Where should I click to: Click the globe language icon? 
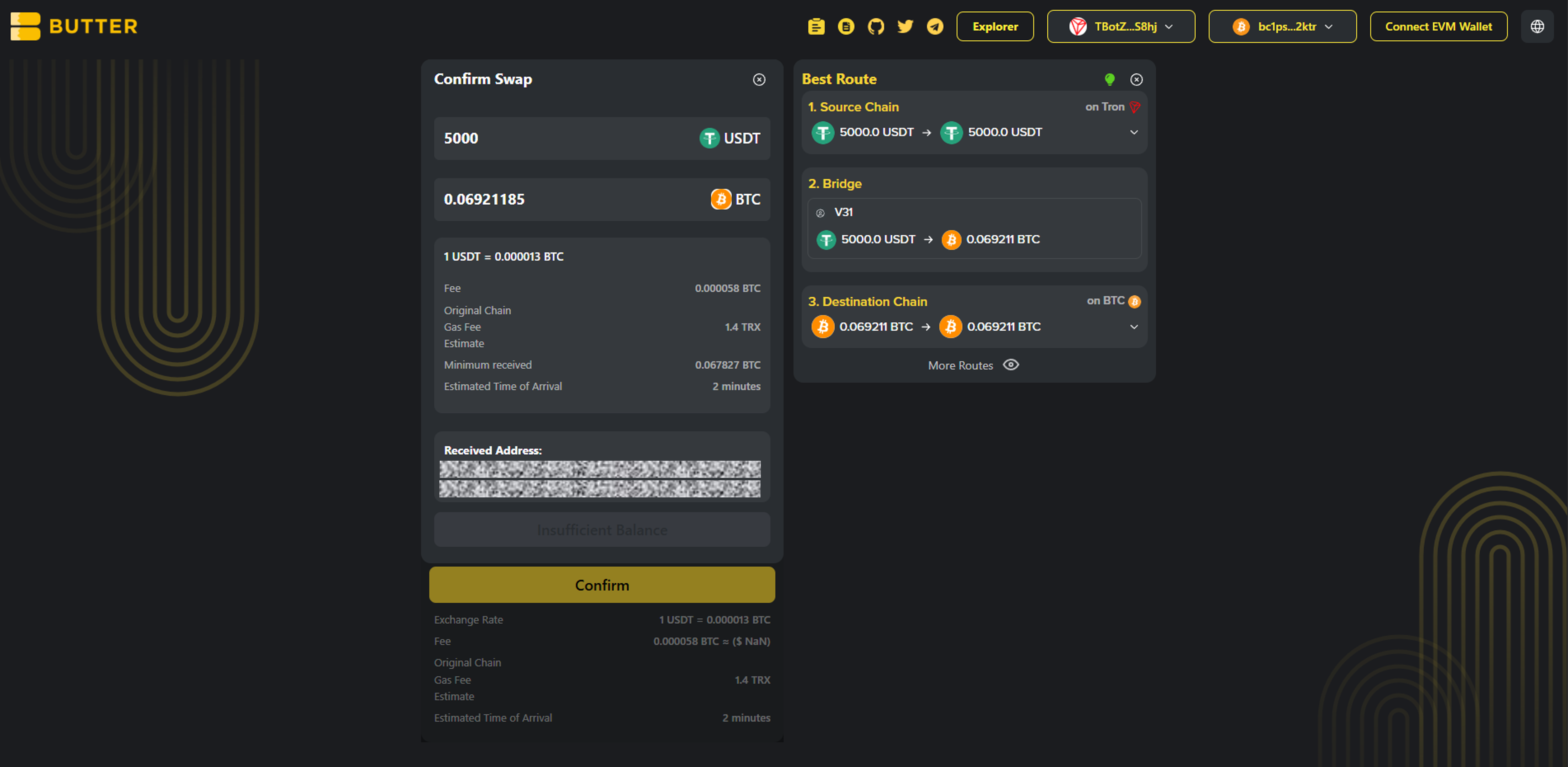[1537, 26]
